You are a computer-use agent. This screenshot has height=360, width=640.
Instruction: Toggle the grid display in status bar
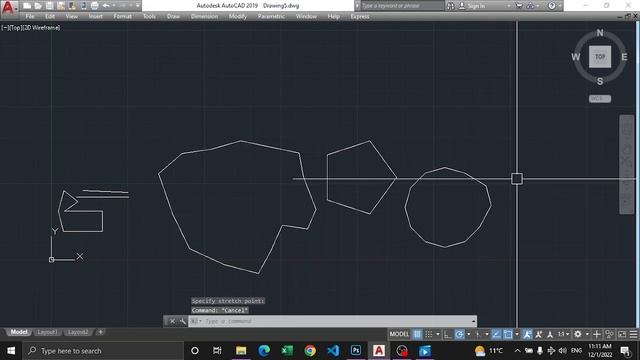[x=417, y=334]
